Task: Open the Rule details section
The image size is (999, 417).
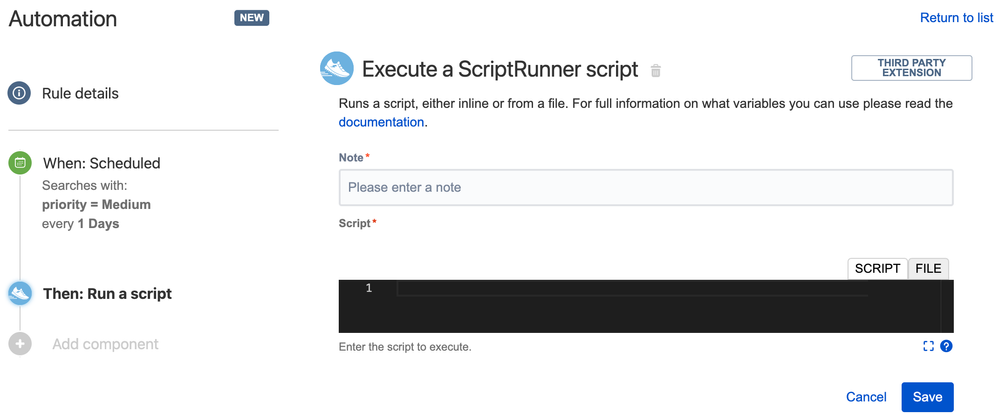Action: [80, 93]
